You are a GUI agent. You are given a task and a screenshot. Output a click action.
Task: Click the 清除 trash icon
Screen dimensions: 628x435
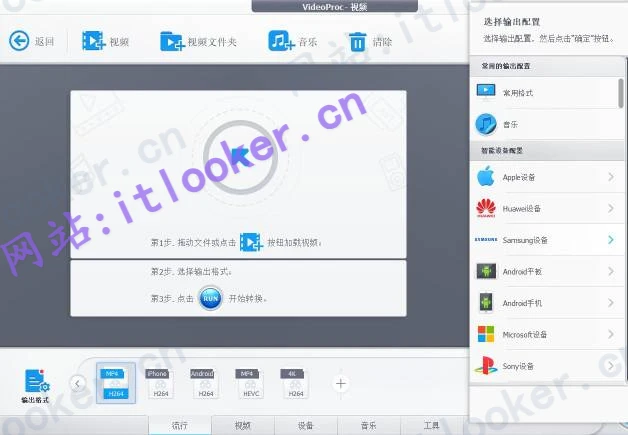coord(357,42)
